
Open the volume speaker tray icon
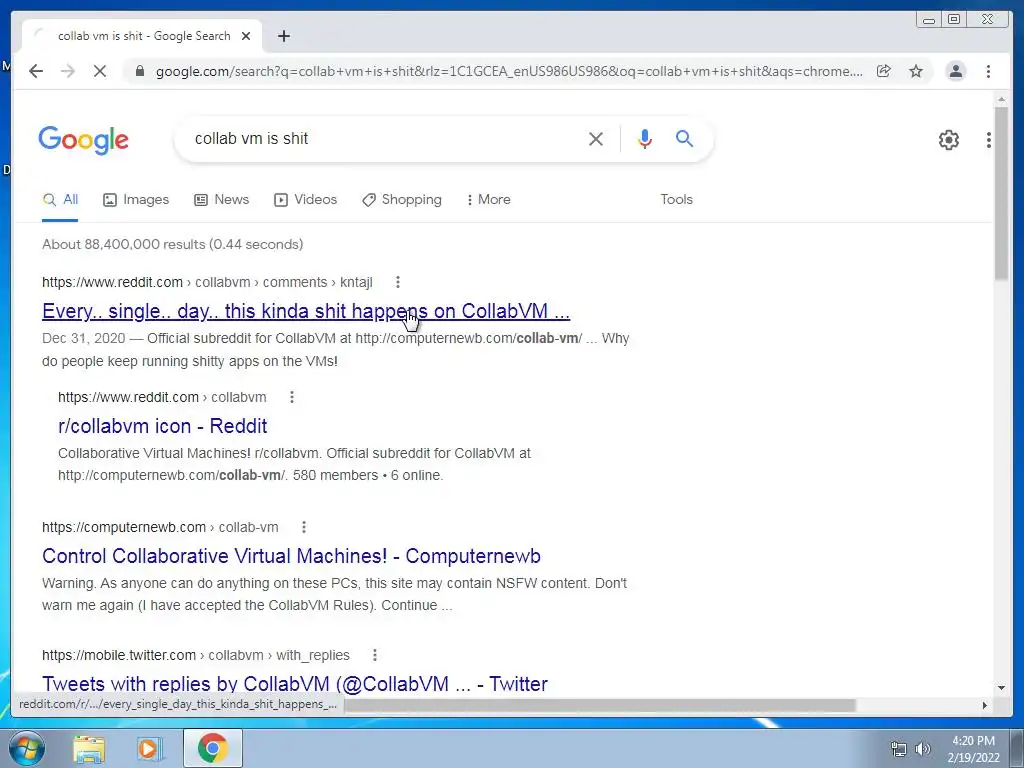coord(923,749)
